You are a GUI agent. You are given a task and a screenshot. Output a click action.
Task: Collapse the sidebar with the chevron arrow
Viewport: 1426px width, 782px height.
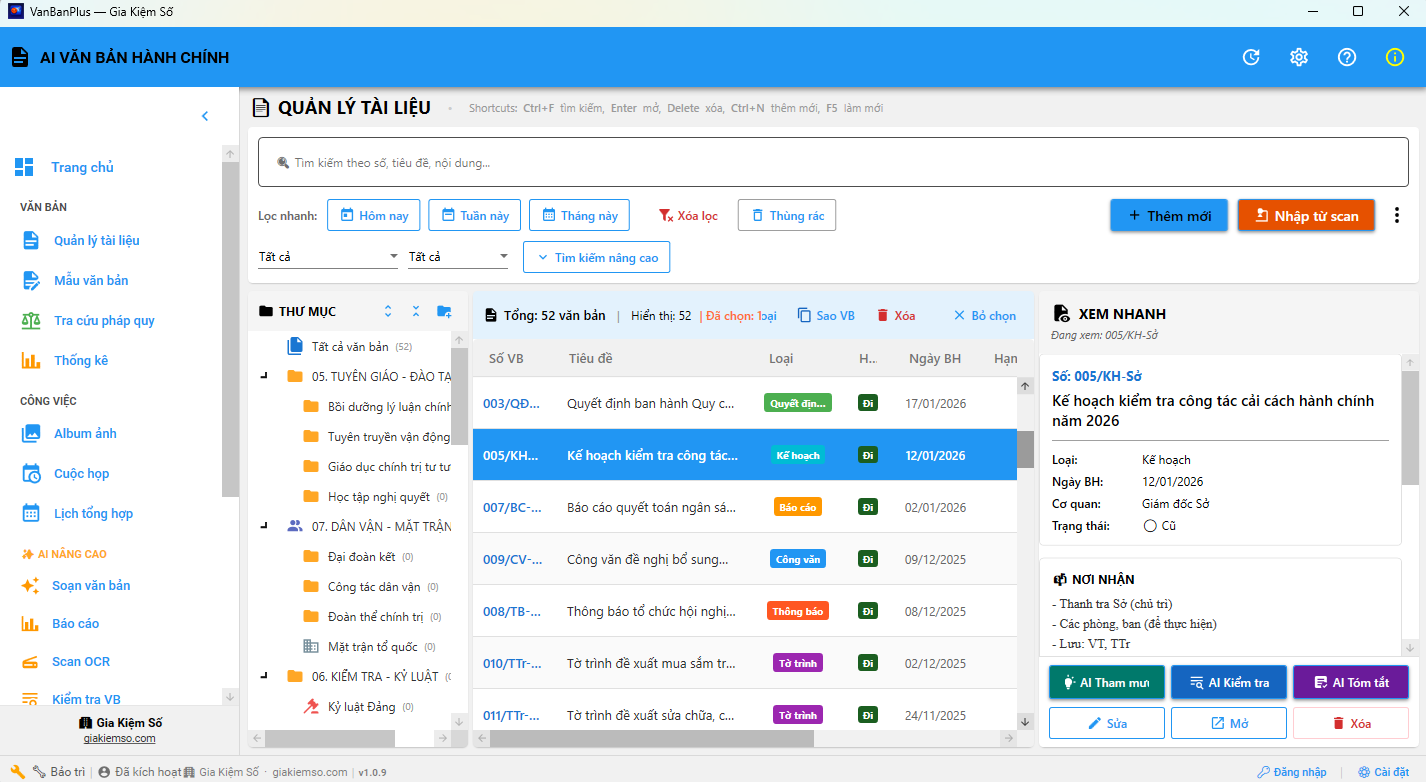point(205,116)
